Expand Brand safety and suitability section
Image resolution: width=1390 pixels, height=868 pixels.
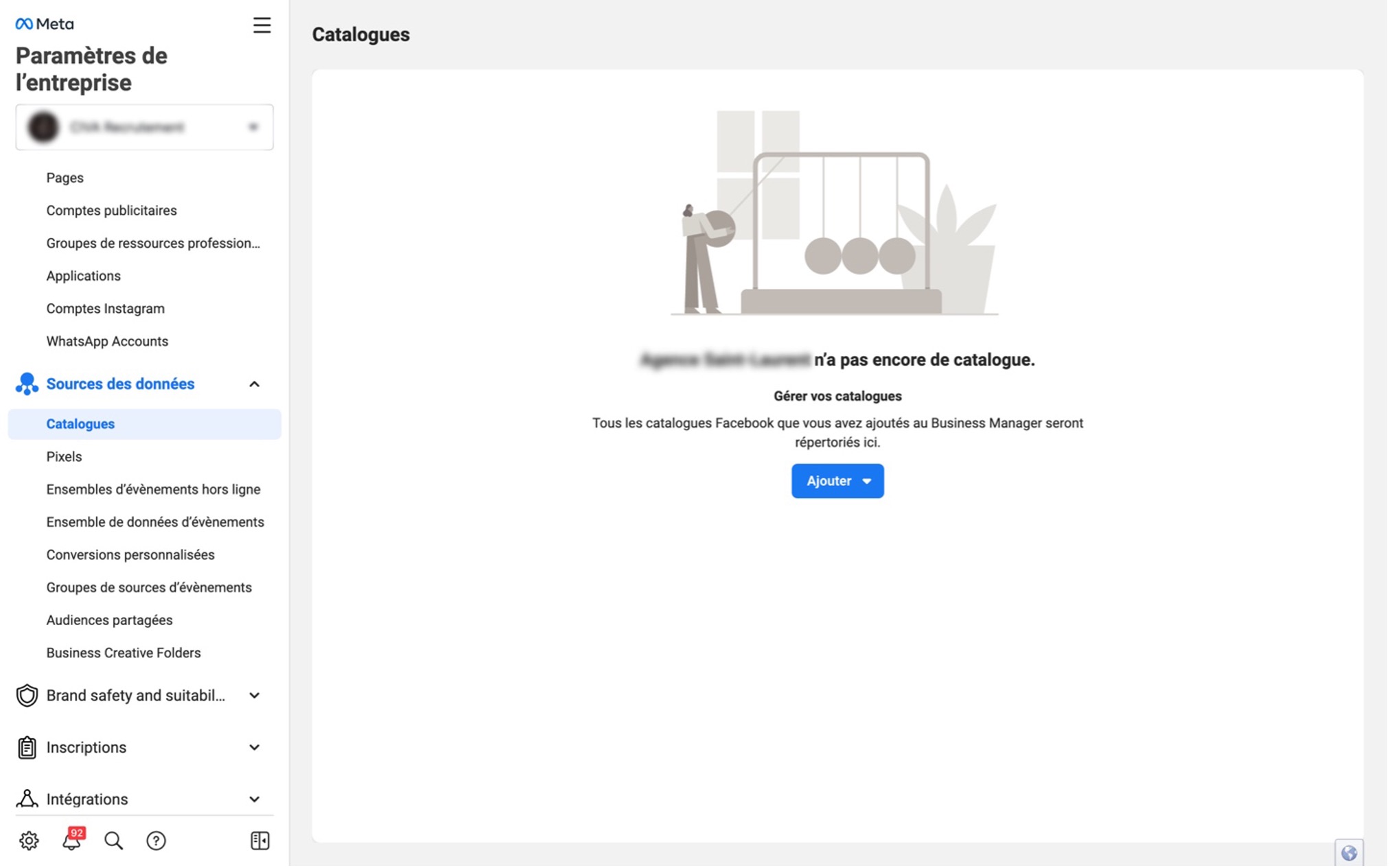255,696
